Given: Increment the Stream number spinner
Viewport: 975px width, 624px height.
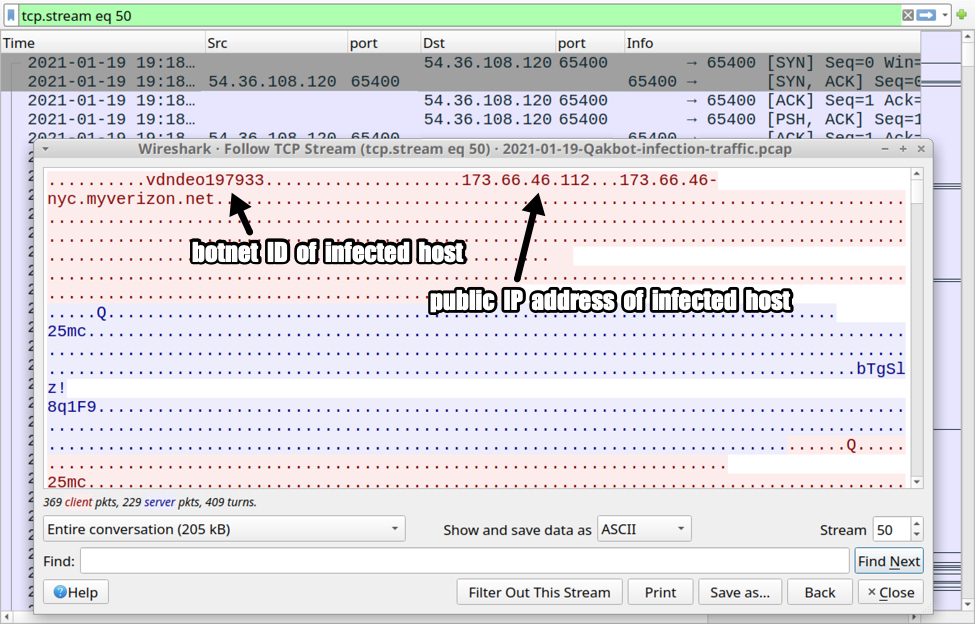Looking at the screenshot, I should point(917,524).
